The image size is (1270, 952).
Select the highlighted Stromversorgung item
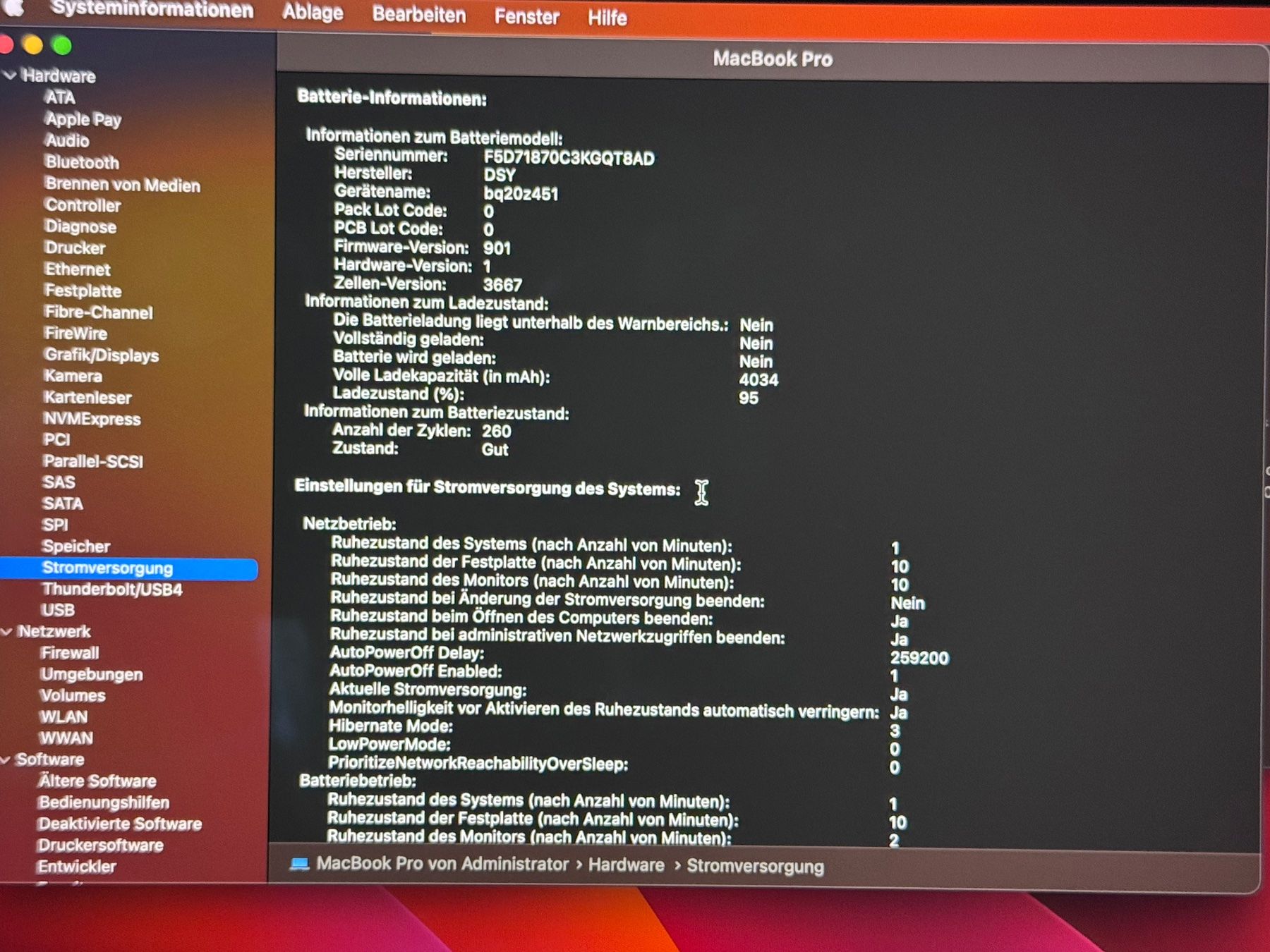point(129,568)
